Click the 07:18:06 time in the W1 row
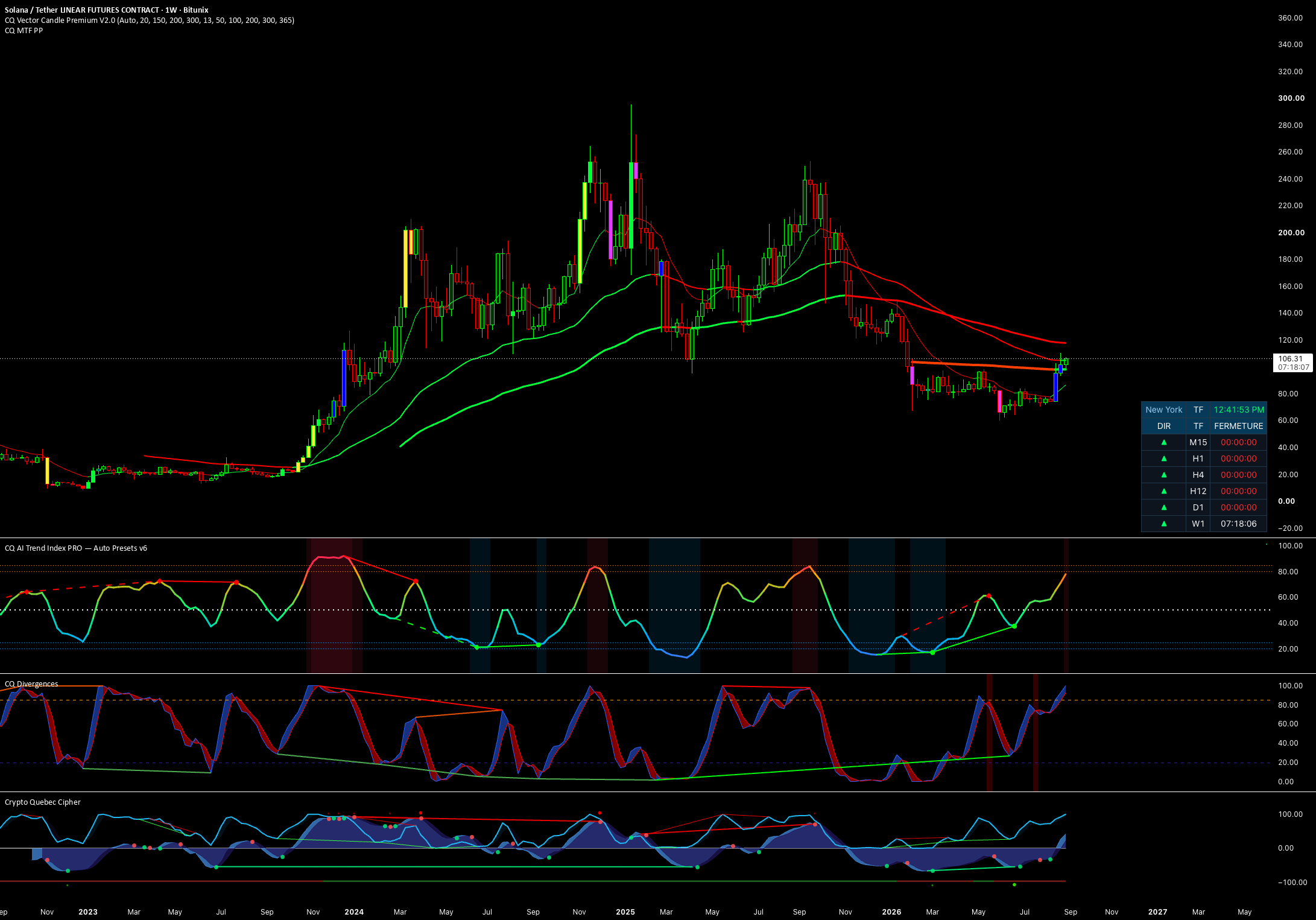 click(1238, 524)
